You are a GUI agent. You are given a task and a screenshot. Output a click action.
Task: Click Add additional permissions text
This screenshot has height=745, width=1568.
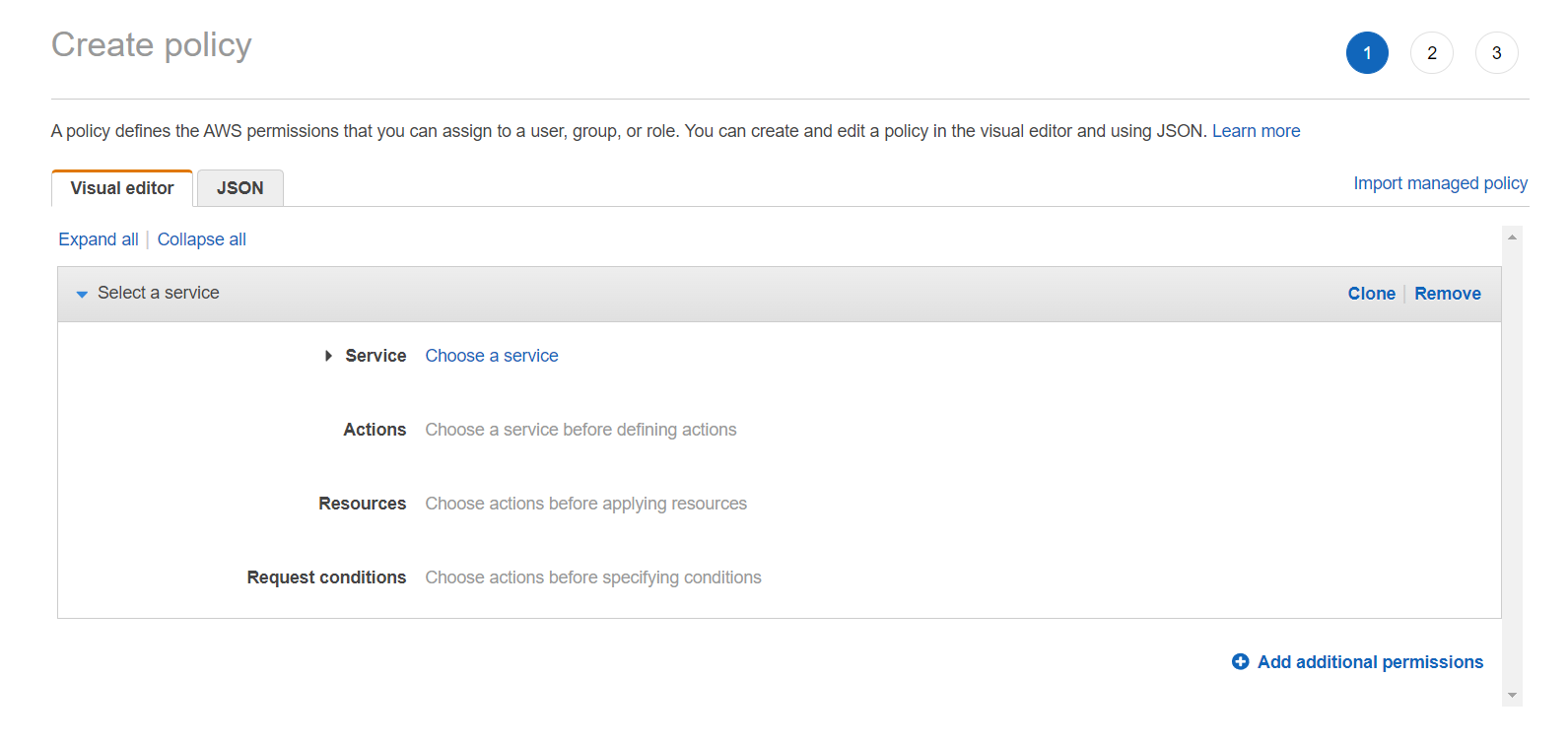(x=1370, y=662)
